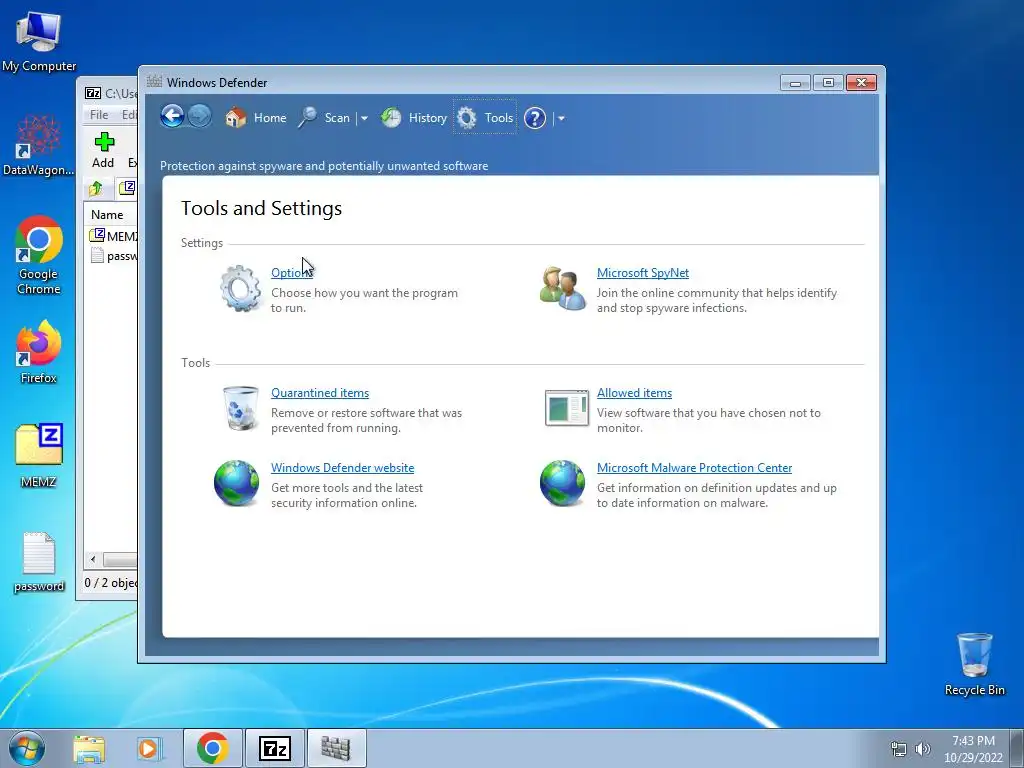The width and height of the screenshot is (1024, 768).
Task: Open the File menu in 7-Zip window
Action: (x=99, y=115)
